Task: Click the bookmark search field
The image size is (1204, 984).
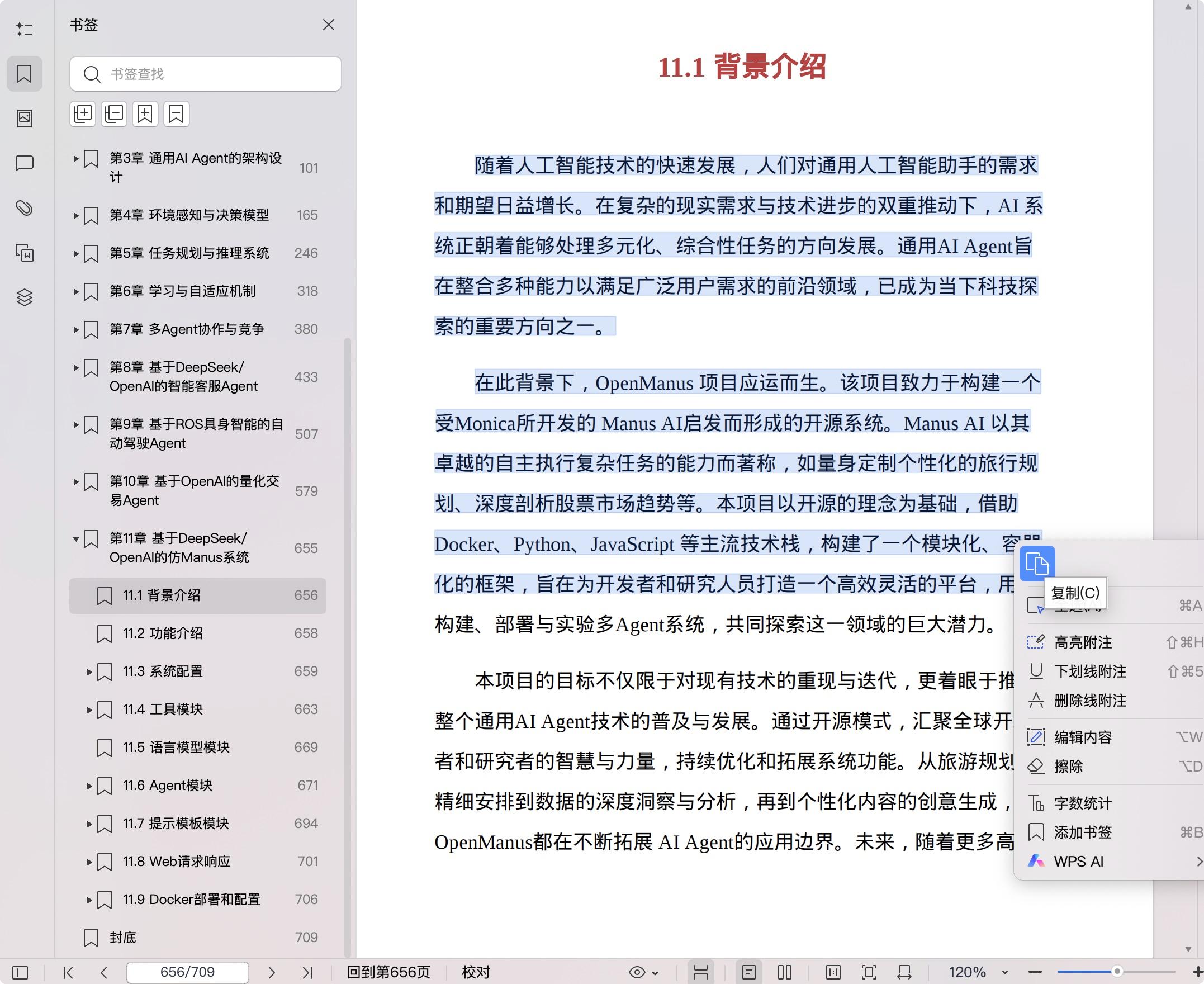Action: click(206, 74)
